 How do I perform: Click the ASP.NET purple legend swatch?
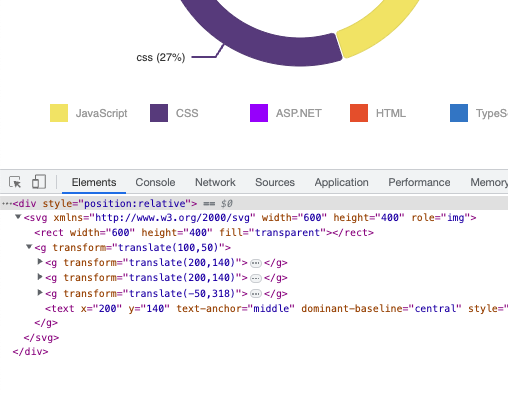[x=259, y=113]
